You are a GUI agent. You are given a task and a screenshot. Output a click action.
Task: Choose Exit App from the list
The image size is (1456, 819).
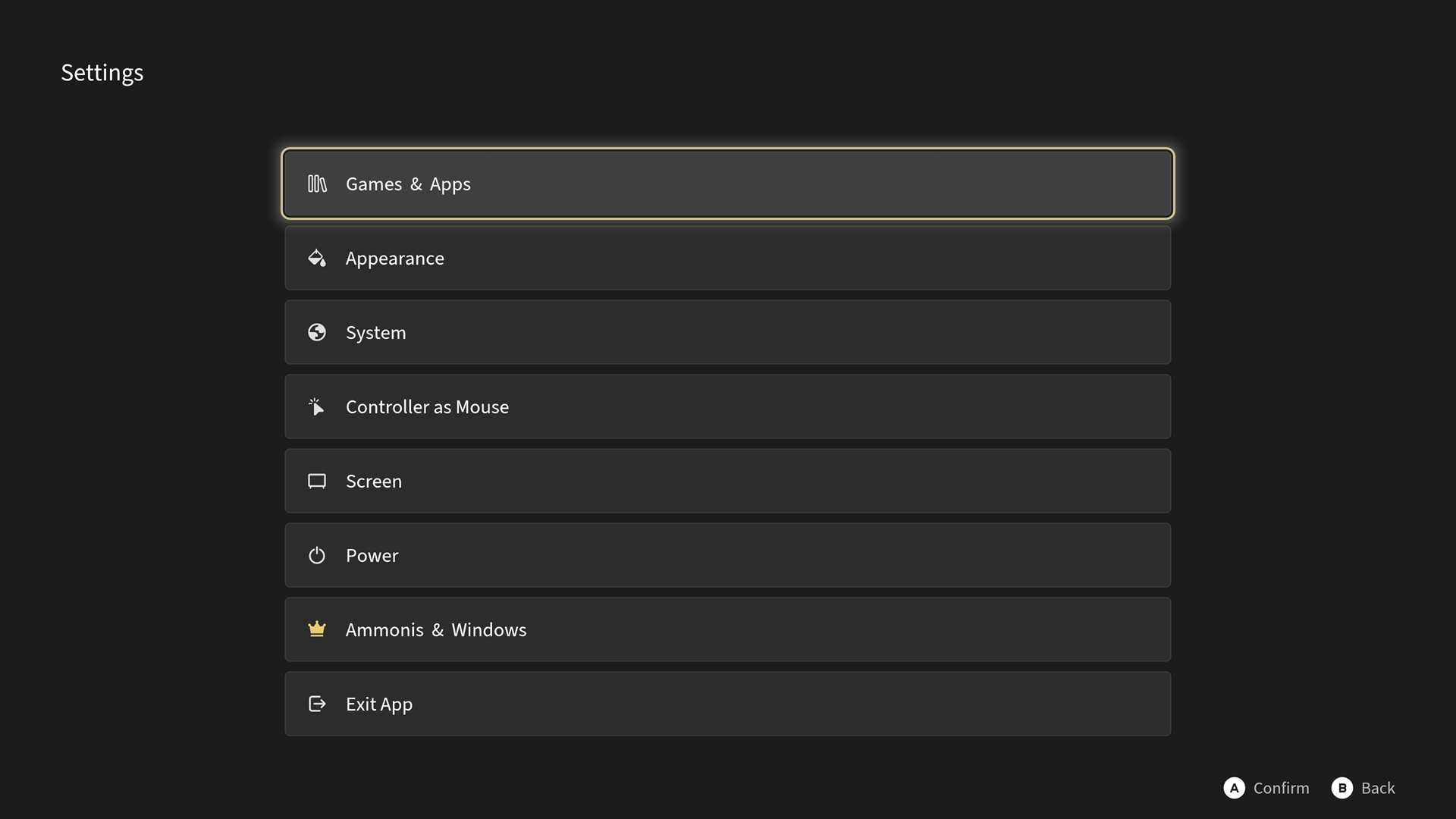pos(728,704)
